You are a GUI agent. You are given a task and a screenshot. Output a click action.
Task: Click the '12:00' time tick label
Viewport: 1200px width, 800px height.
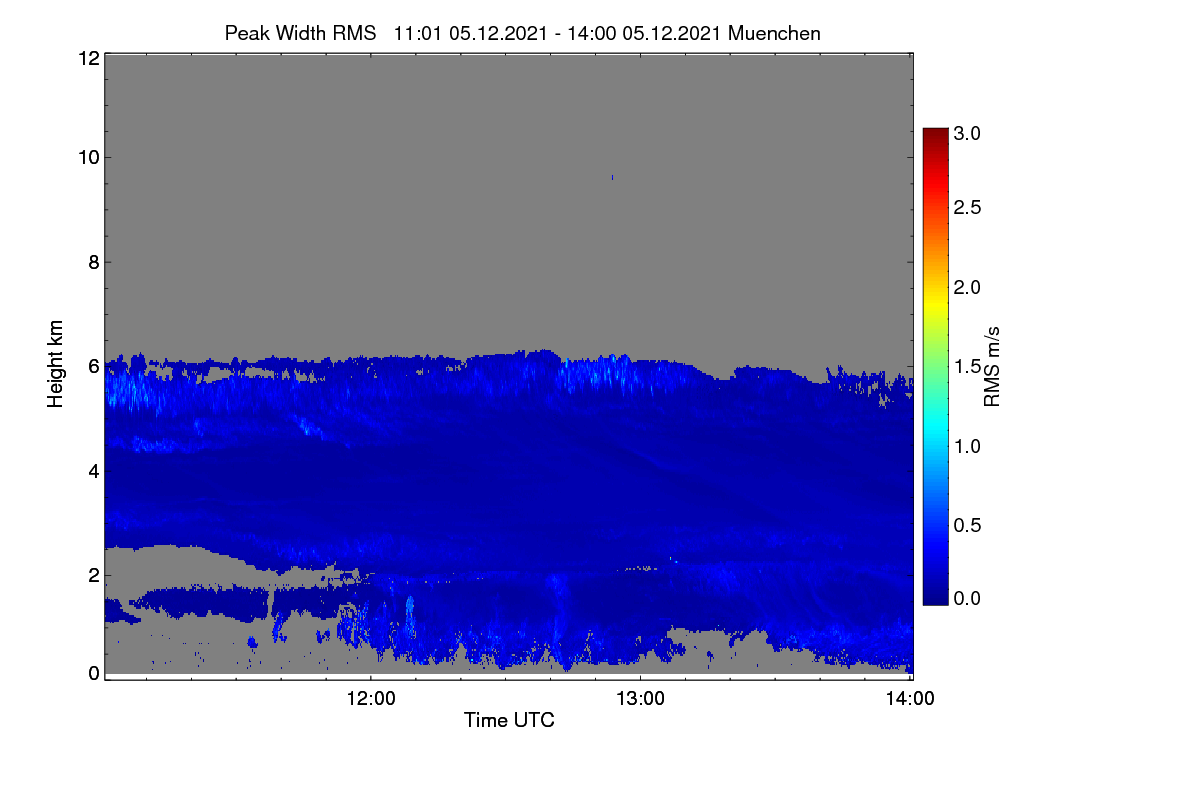point(370,699)
